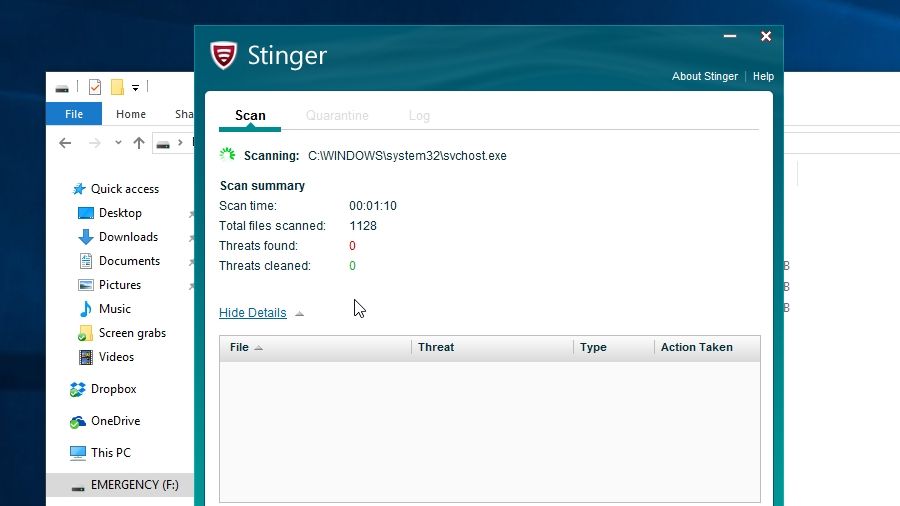Screen dimensions: 900x506
Task: Click the Quick access star icon
Action: coord(79,189)
